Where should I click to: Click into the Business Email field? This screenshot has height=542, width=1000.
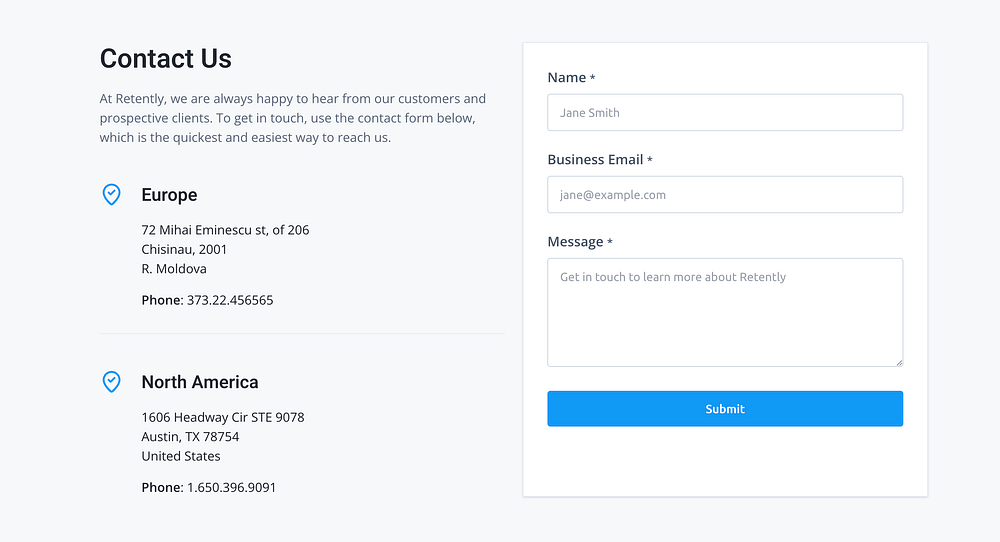pyautogui.click(x=725, y=195)
